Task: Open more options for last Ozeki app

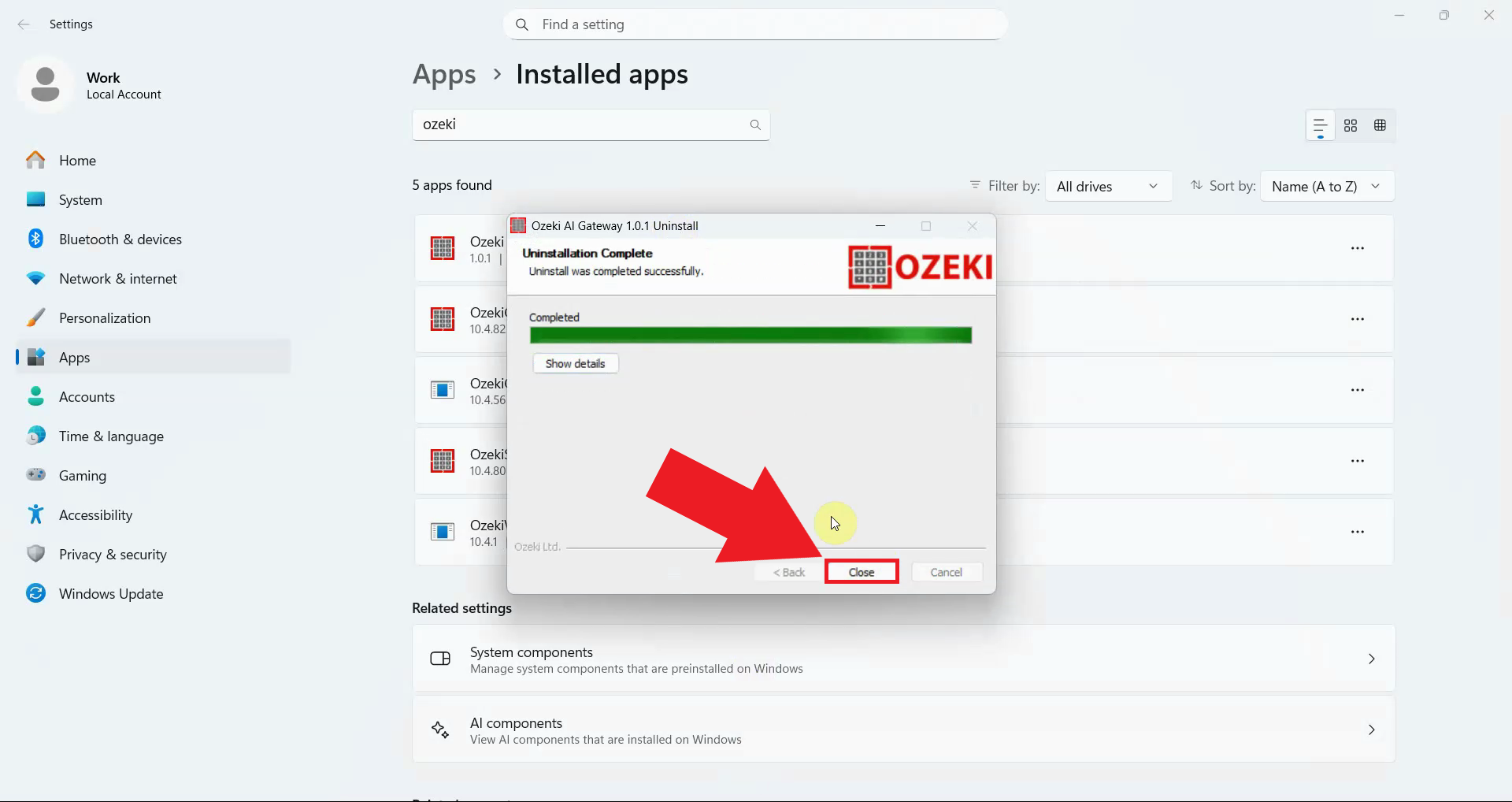Action: (1357, 532)
